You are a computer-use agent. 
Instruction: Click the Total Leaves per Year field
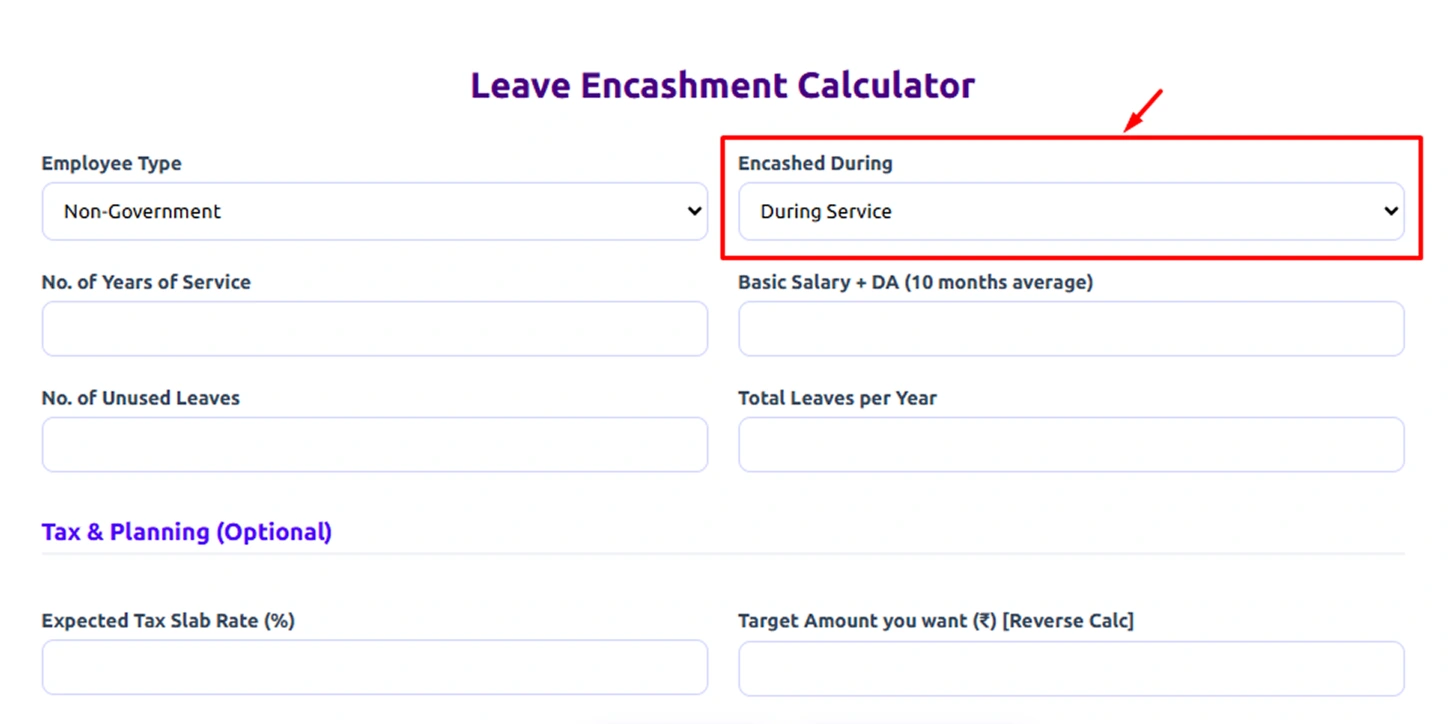coord(1070,444)
